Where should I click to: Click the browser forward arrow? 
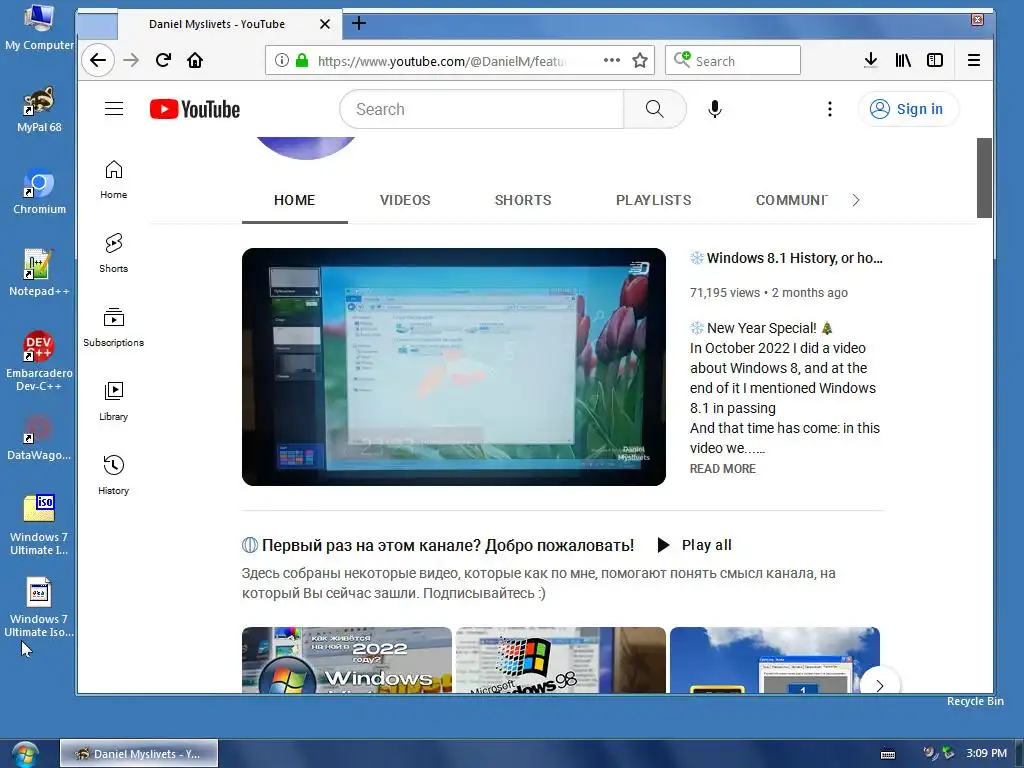click(131, 61)
